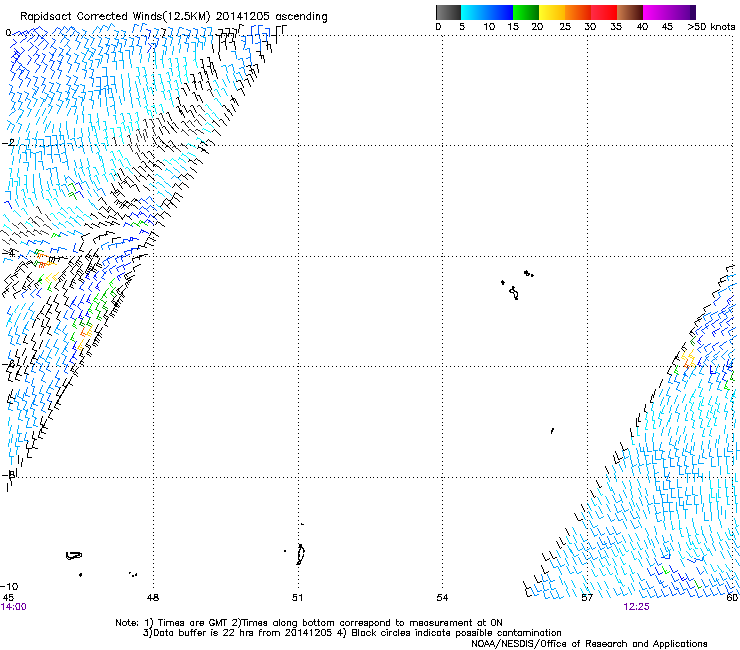The image size is (740, 650).
Task: Click the blue 10-15 knots legend segment
Action: (x=500, y=12)
